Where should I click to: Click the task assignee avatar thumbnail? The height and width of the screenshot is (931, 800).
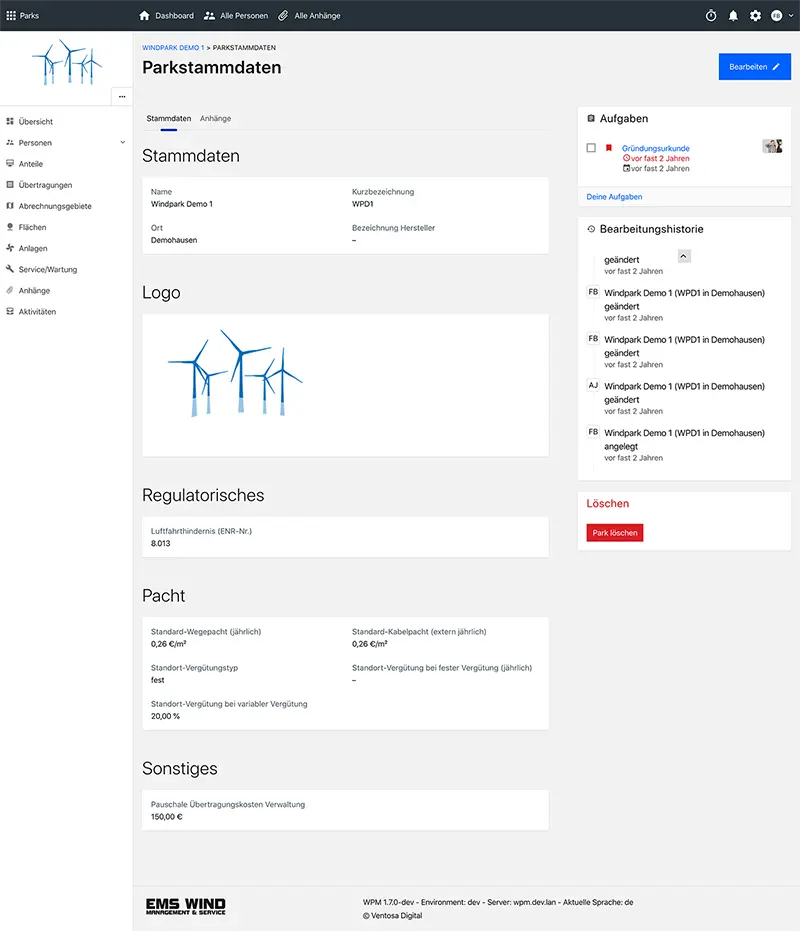771,146
